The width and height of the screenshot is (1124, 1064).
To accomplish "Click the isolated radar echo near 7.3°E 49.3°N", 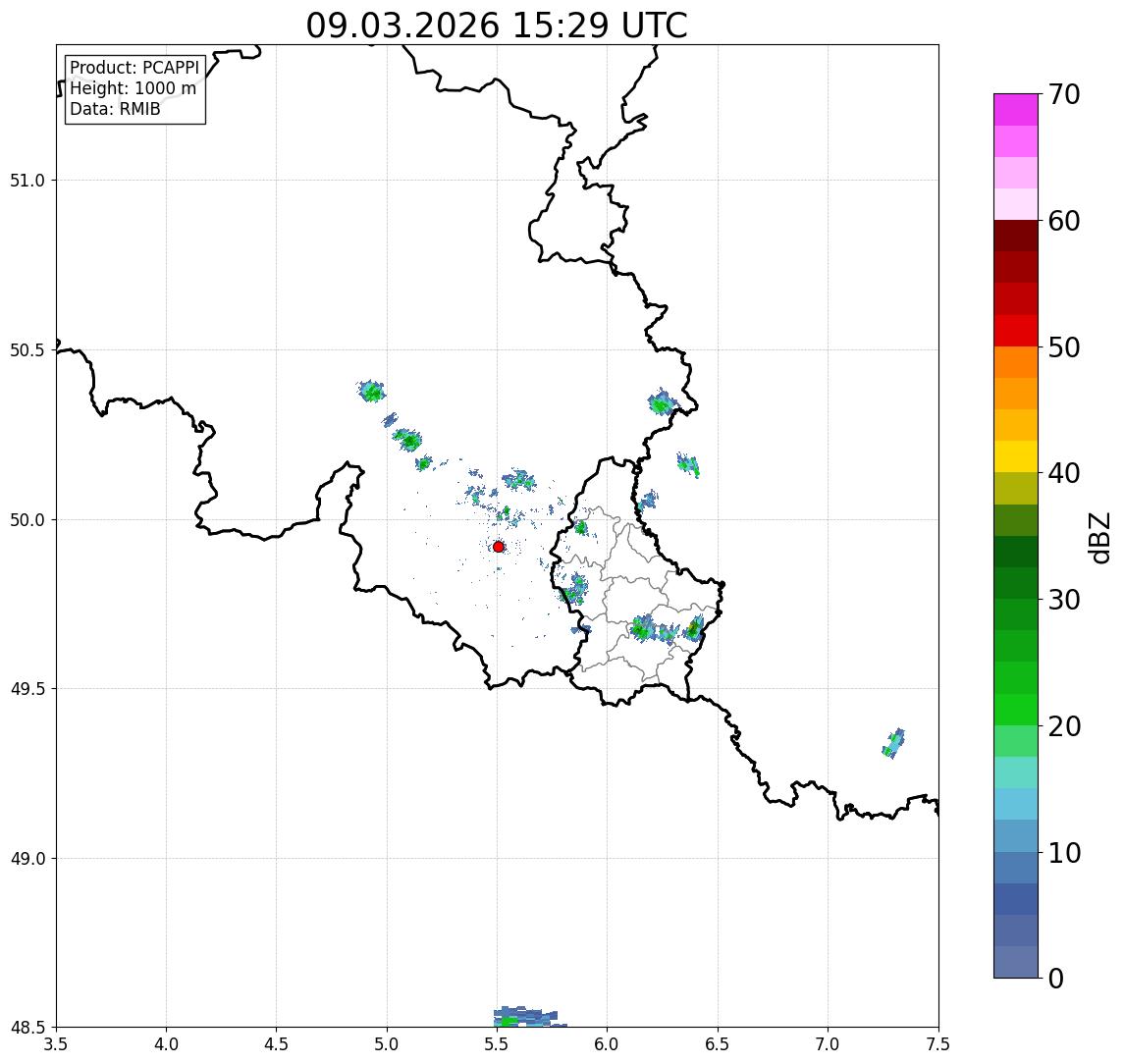I will pos(894,743).
